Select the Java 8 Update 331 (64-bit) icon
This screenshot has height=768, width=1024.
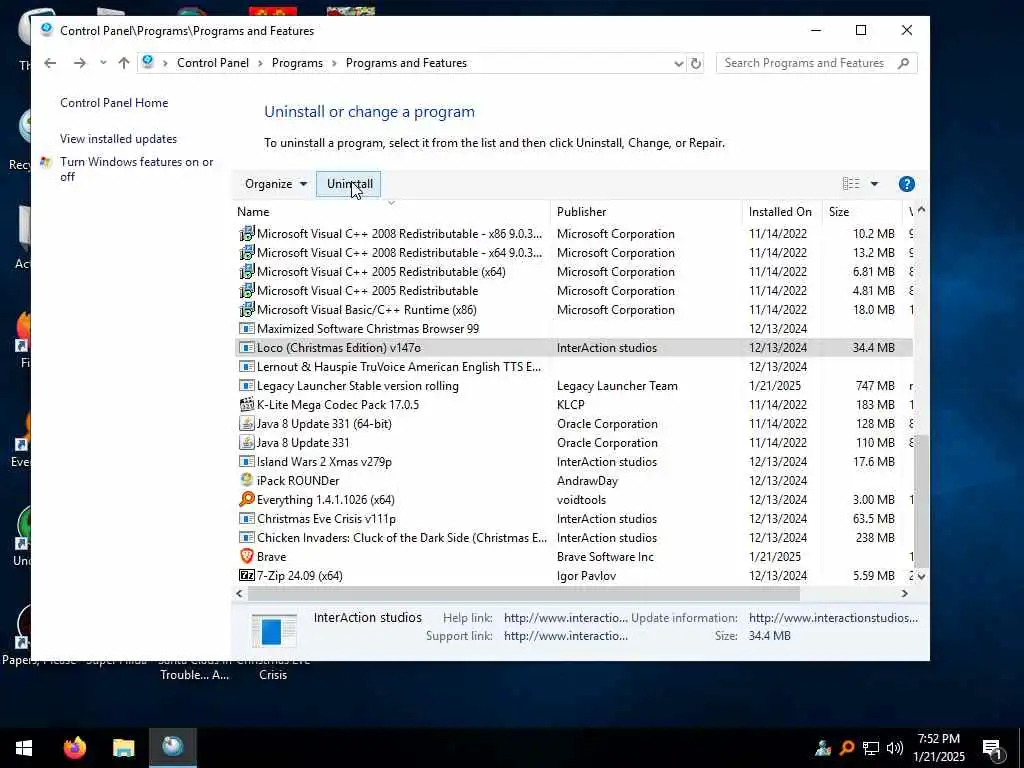[x=246, y=423]
